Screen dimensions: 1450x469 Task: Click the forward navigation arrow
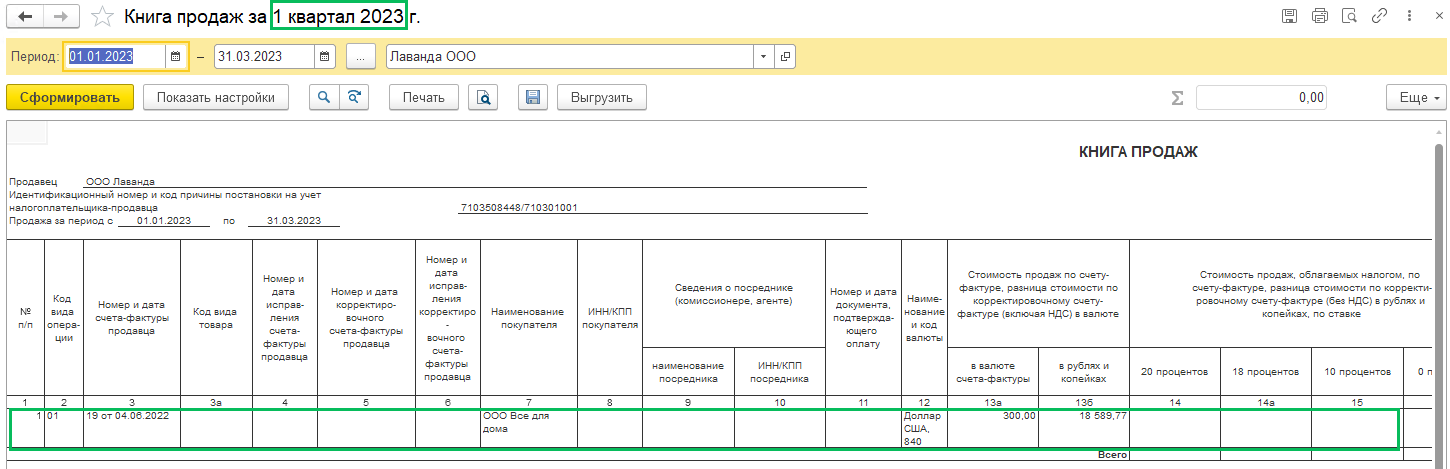click(x=60, y=17)
